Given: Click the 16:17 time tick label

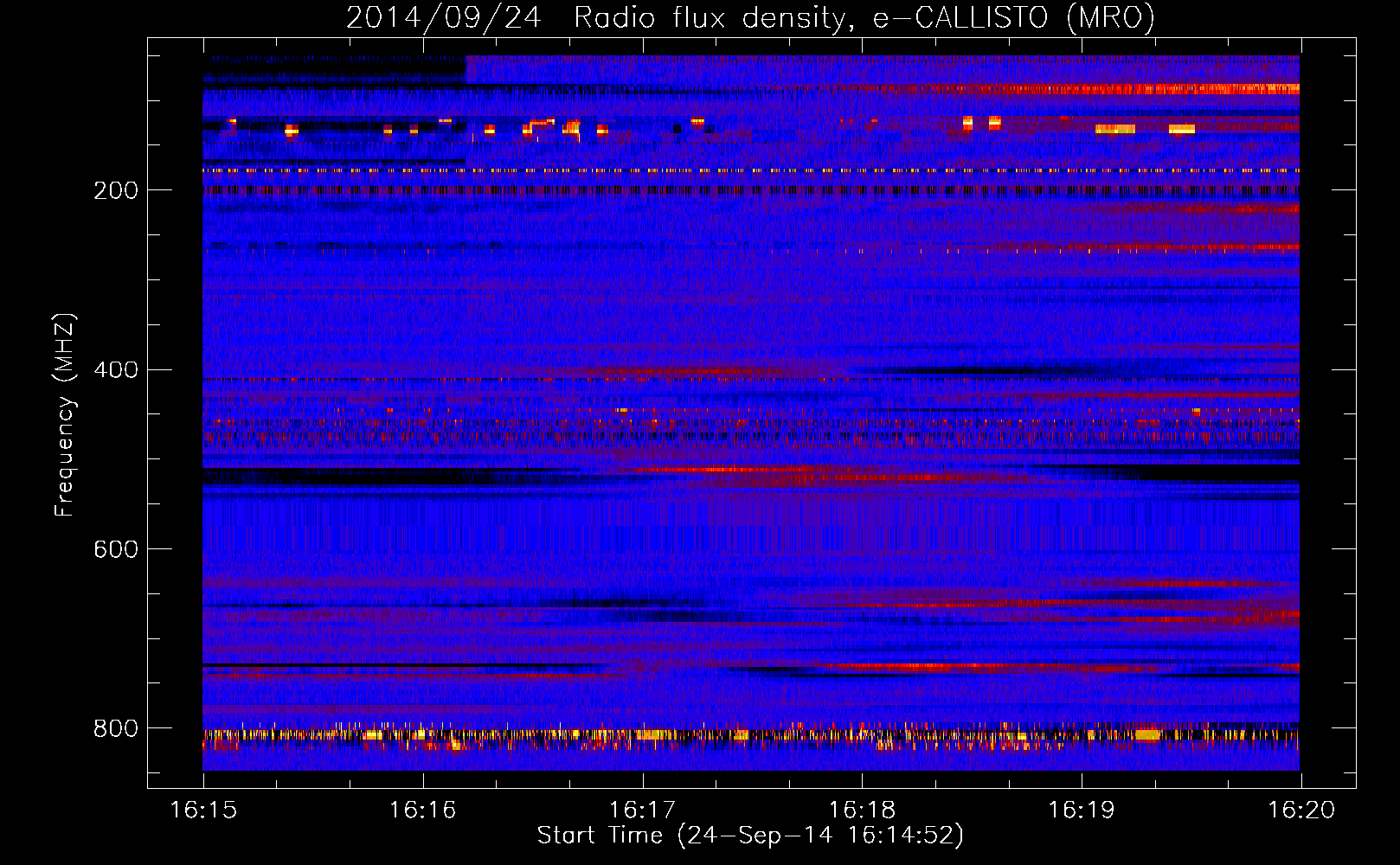Looking at the screenshot, I should [642, 811].
